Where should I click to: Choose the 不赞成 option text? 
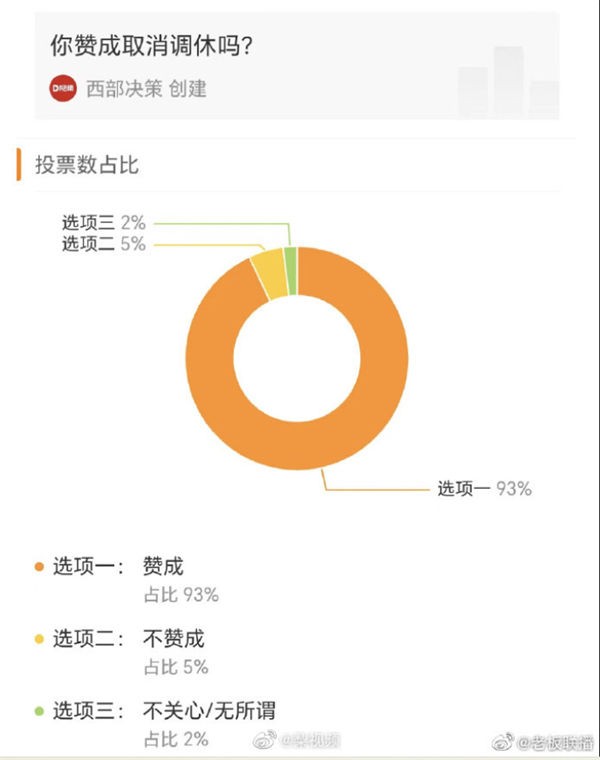(174, 639)
